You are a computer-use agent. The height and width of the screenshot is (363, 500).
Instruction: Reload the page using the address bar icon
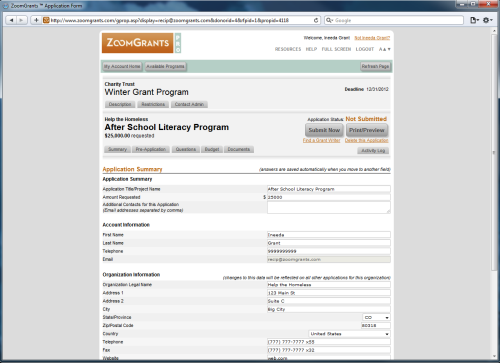[316, 20]
